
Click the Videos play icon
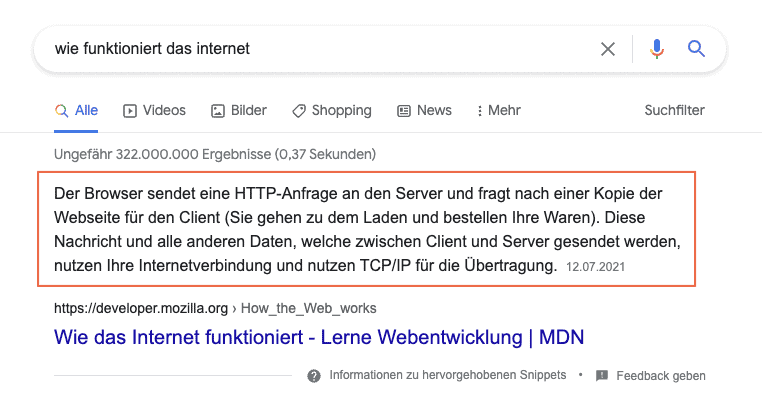pyautogui.click(x=130, y=111)
